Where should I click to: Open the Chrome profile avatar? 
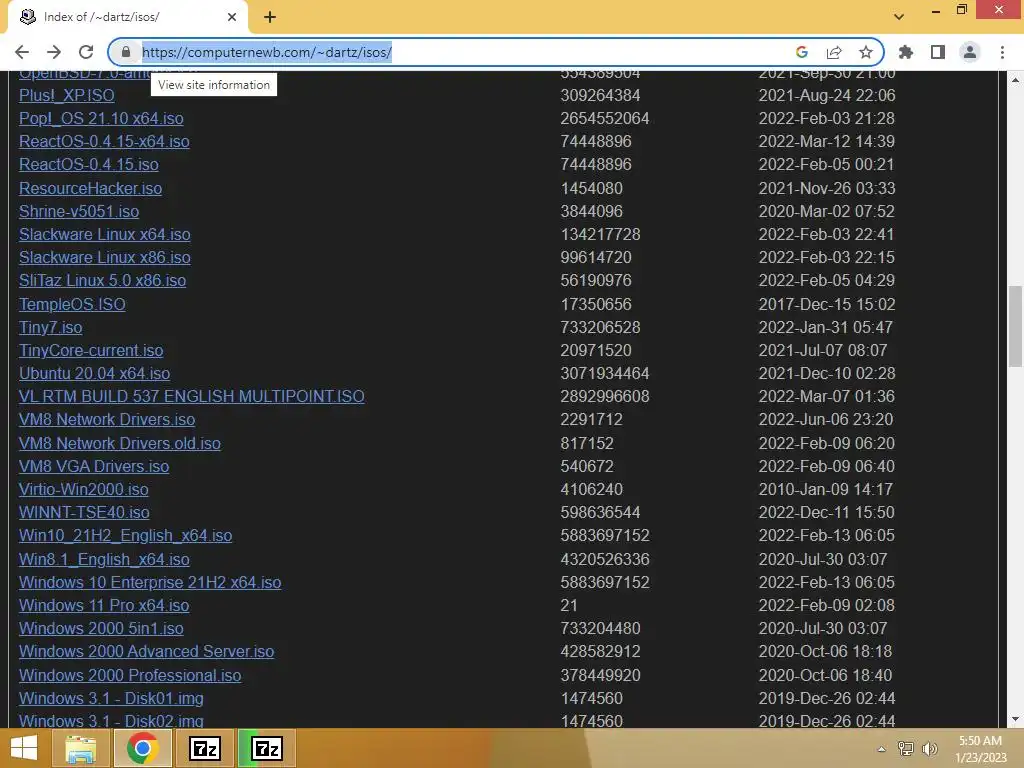tap(970, 52)
